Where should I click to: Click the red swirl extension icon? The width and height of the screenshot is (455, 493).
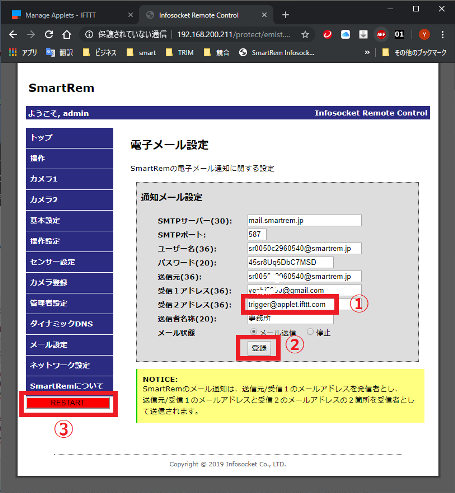point(328,34)
